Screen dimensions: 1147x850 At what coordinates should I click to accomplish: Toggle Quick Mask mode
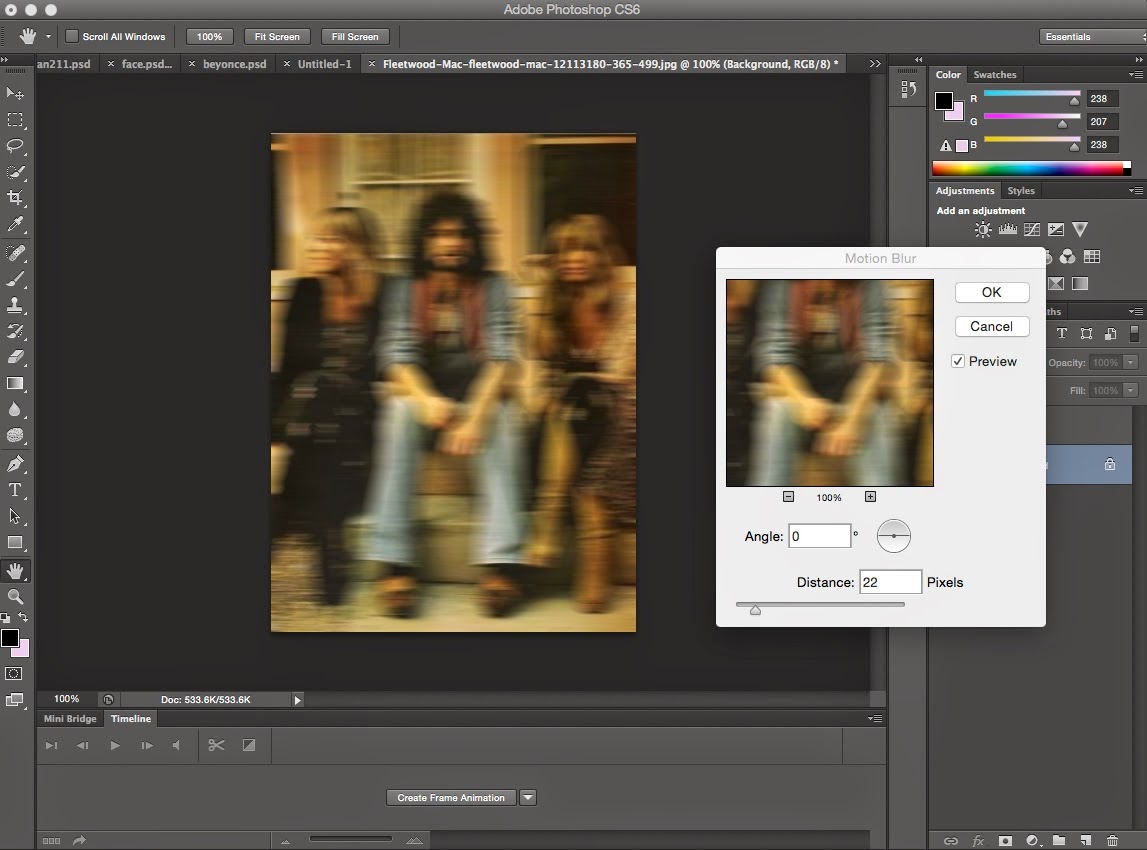click(14, 674)
